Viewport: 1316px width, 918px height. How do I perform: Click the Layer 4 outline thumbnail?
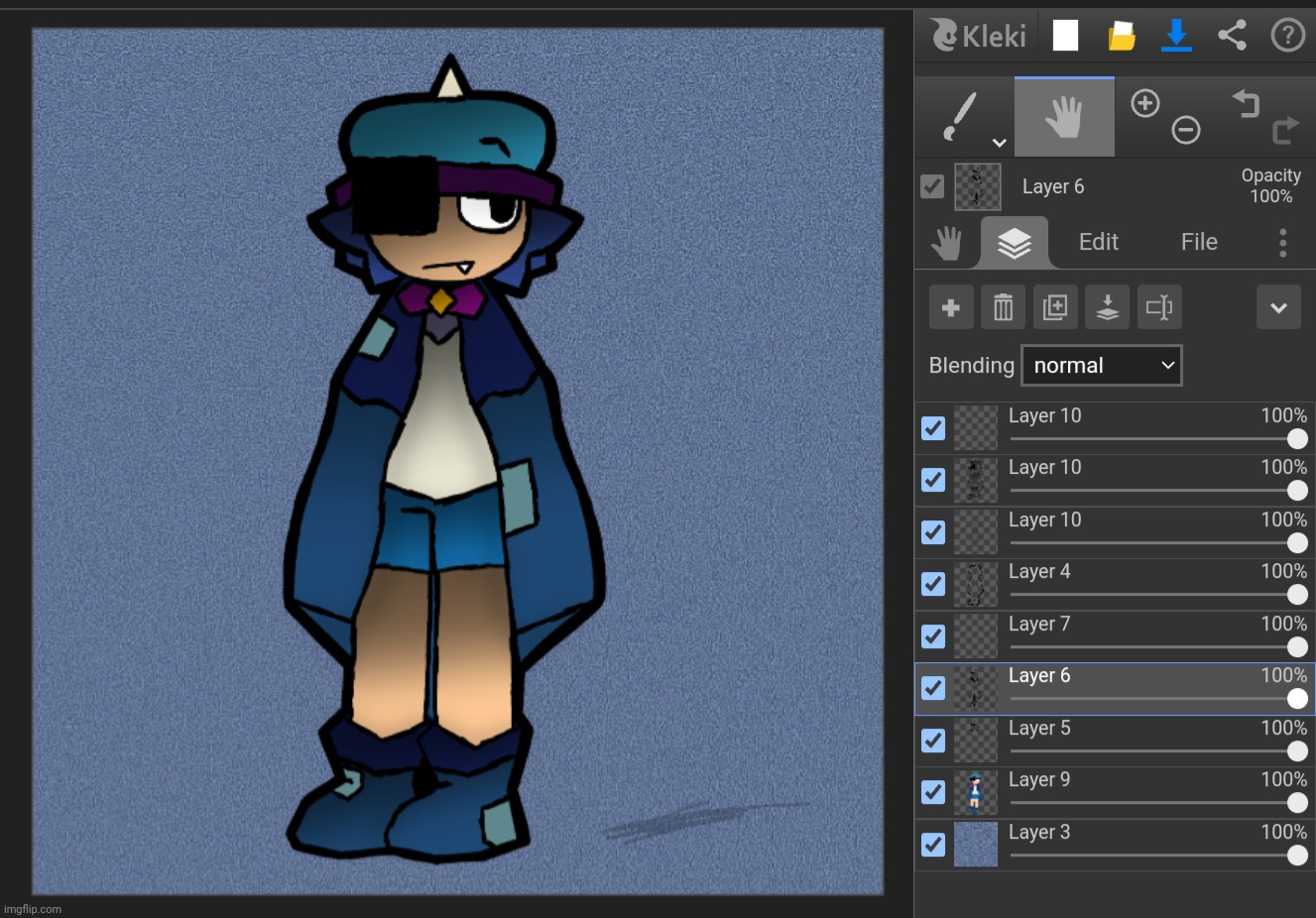pos(976,584)
